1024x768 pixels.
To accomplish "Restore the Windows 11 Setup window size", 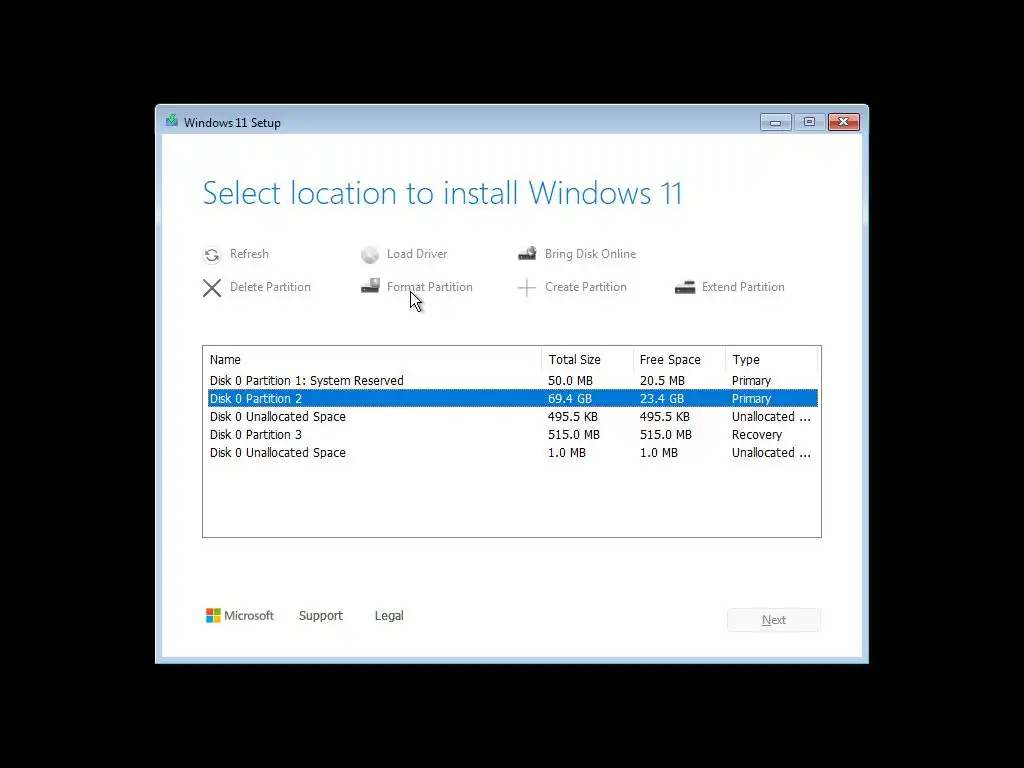I will coord(809,122).
